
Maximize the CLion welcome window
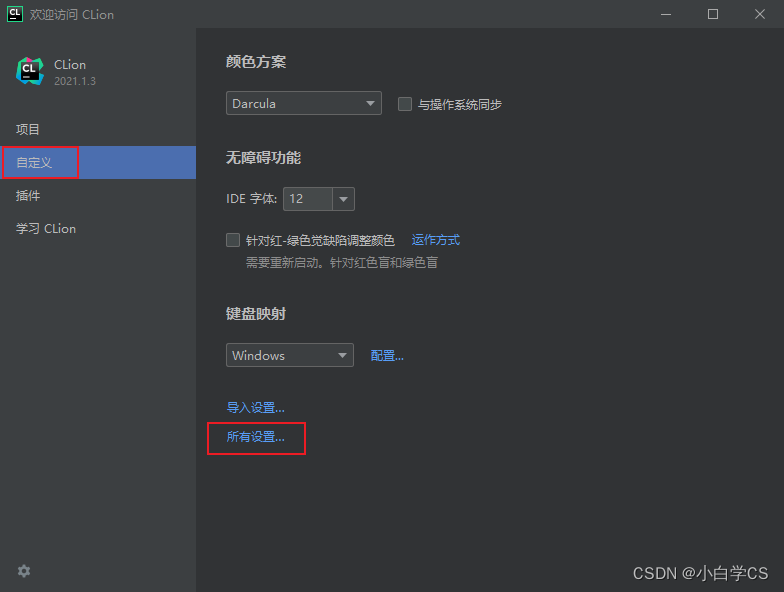point(713,14)
